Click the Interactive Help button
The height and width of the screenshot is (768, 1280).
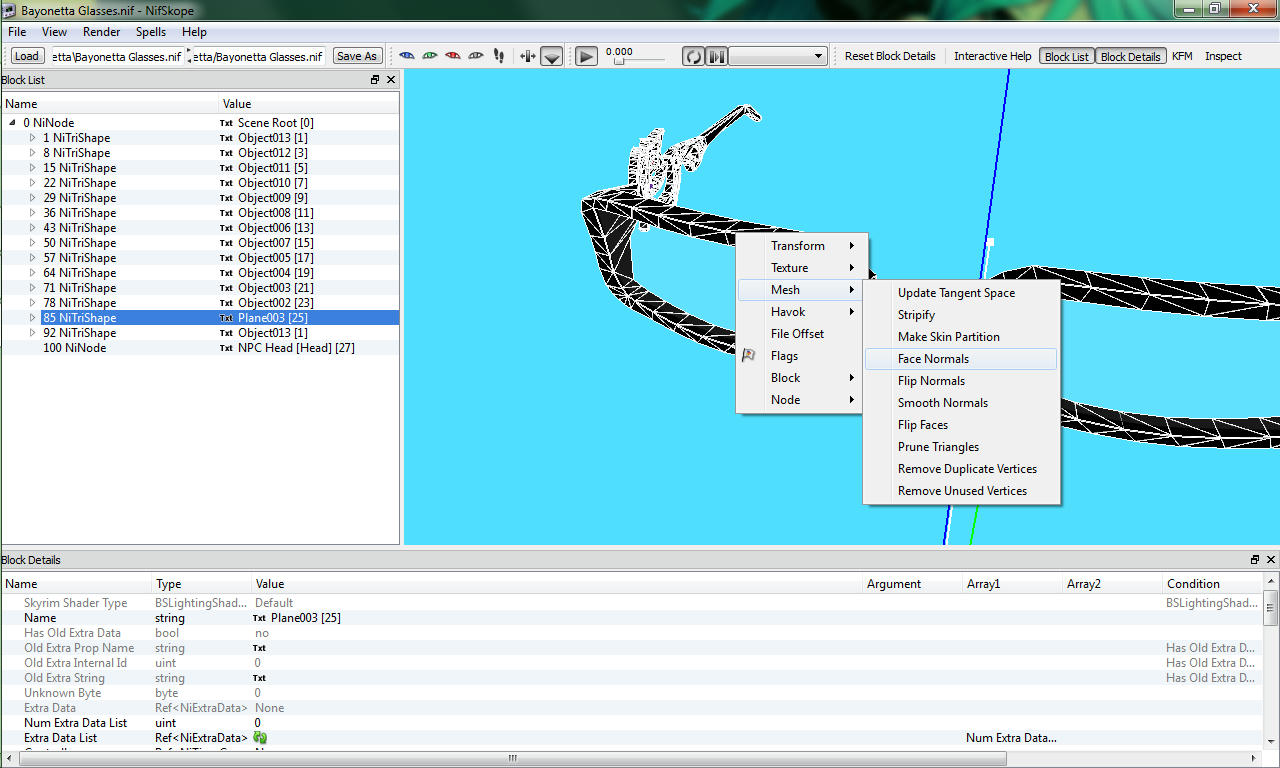(993, 56)
